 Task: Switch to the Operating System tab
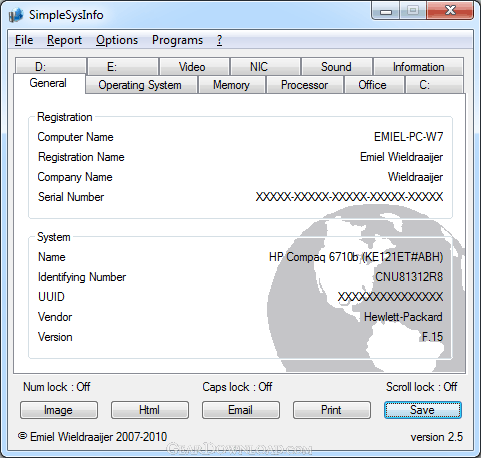click(x=141, y=85)
